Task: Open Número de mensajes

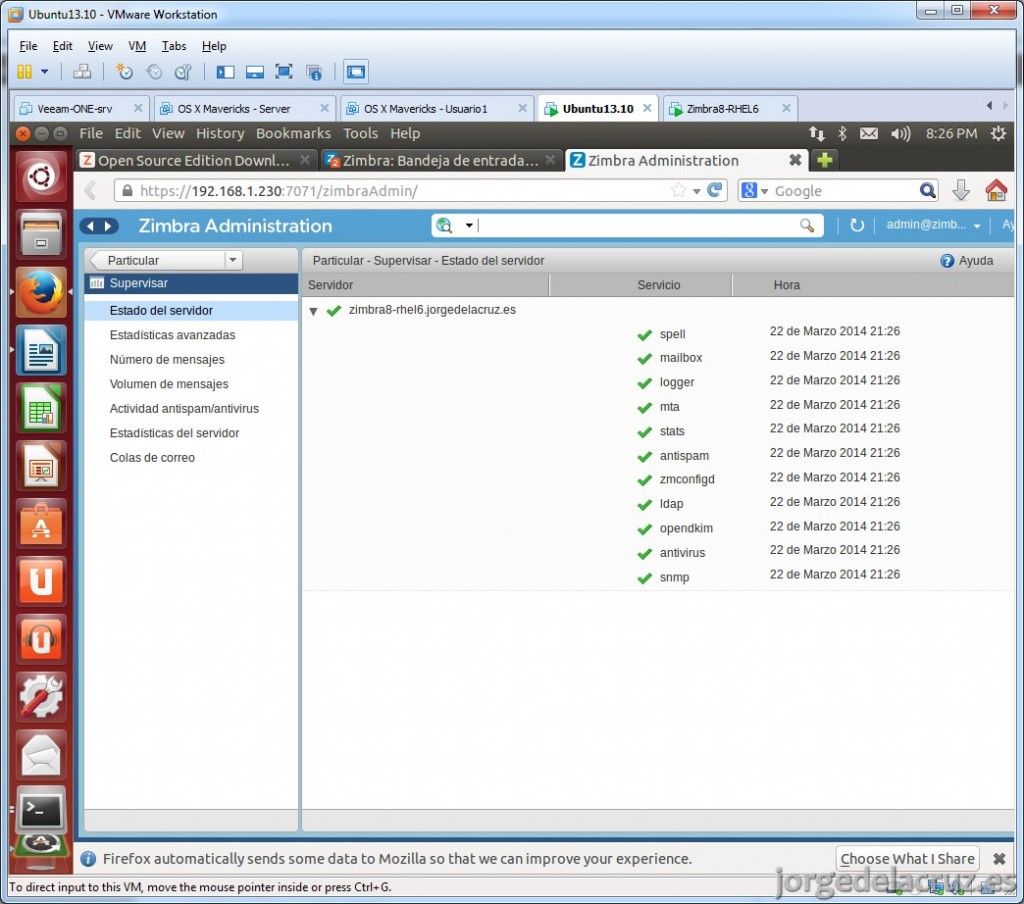Action: [x=167, y=360]
